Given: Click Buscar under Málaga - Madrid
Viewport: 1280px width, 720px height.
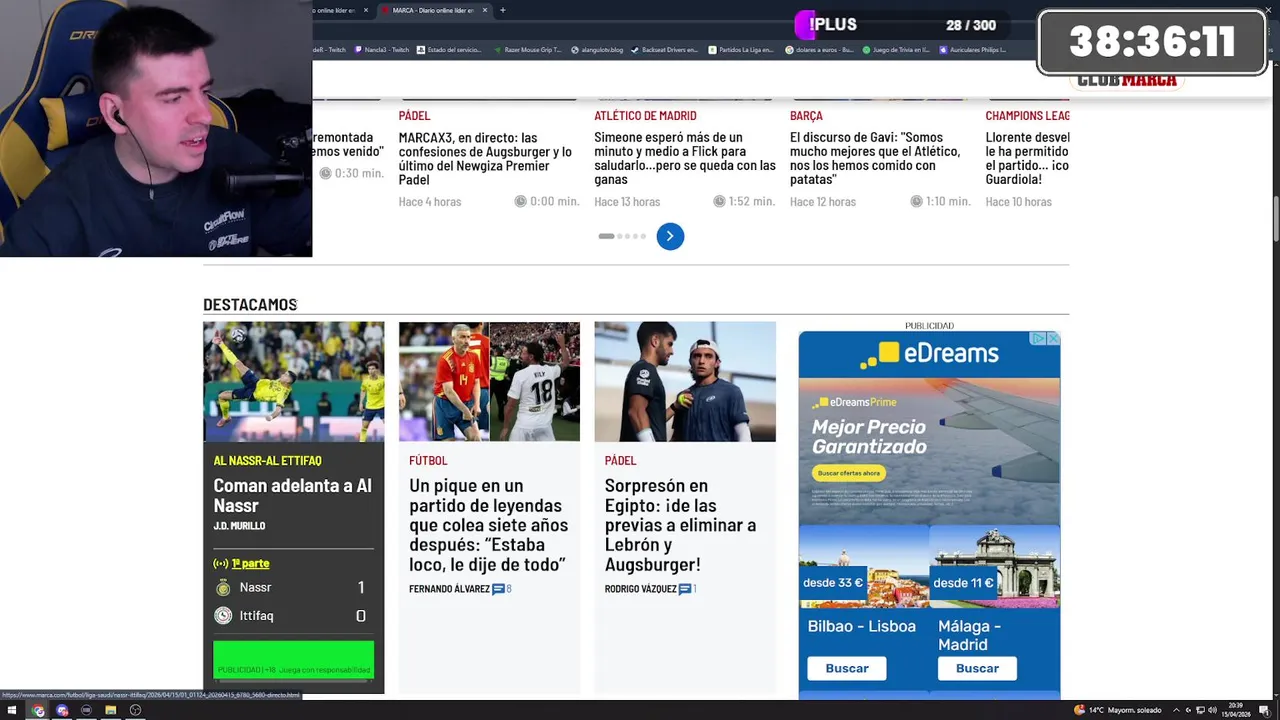Looking at the screenshot, I should coord(977,668).
